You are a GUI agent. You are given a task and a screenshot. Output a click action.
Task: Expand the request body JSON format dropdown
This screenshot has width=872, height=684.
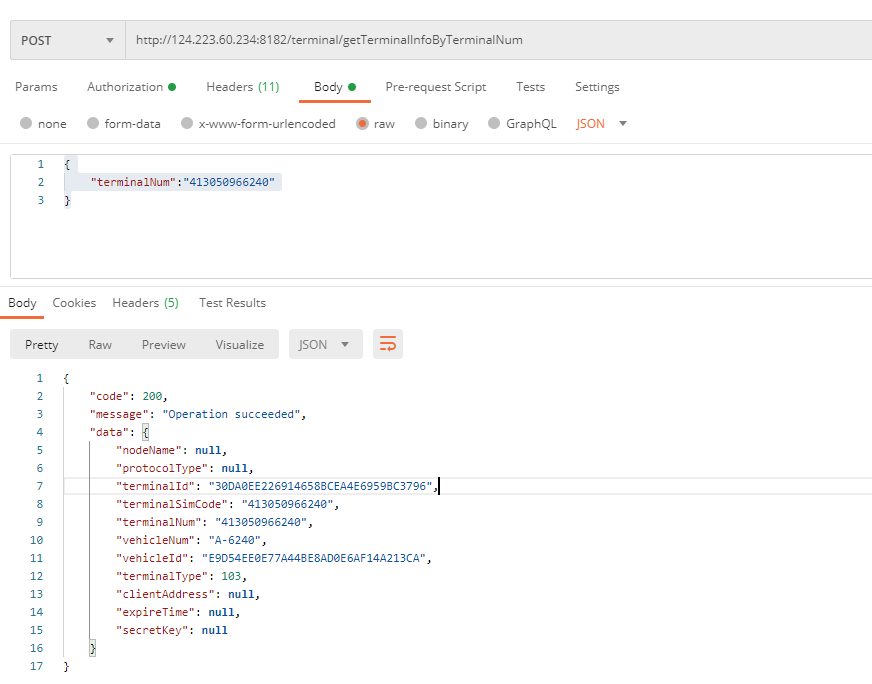click(x=602, y=124)
